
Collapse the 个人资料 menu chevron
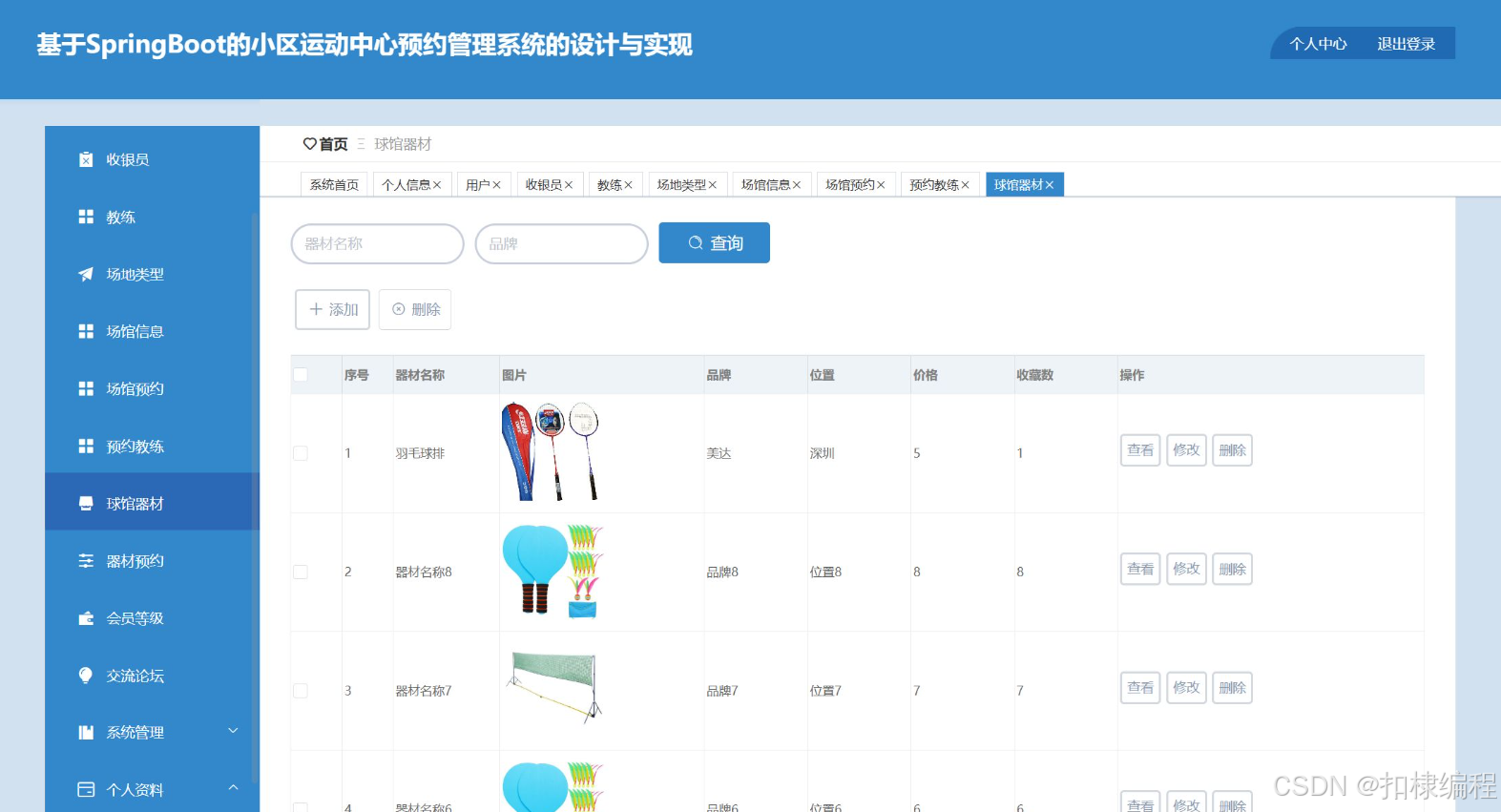[233, 787]
